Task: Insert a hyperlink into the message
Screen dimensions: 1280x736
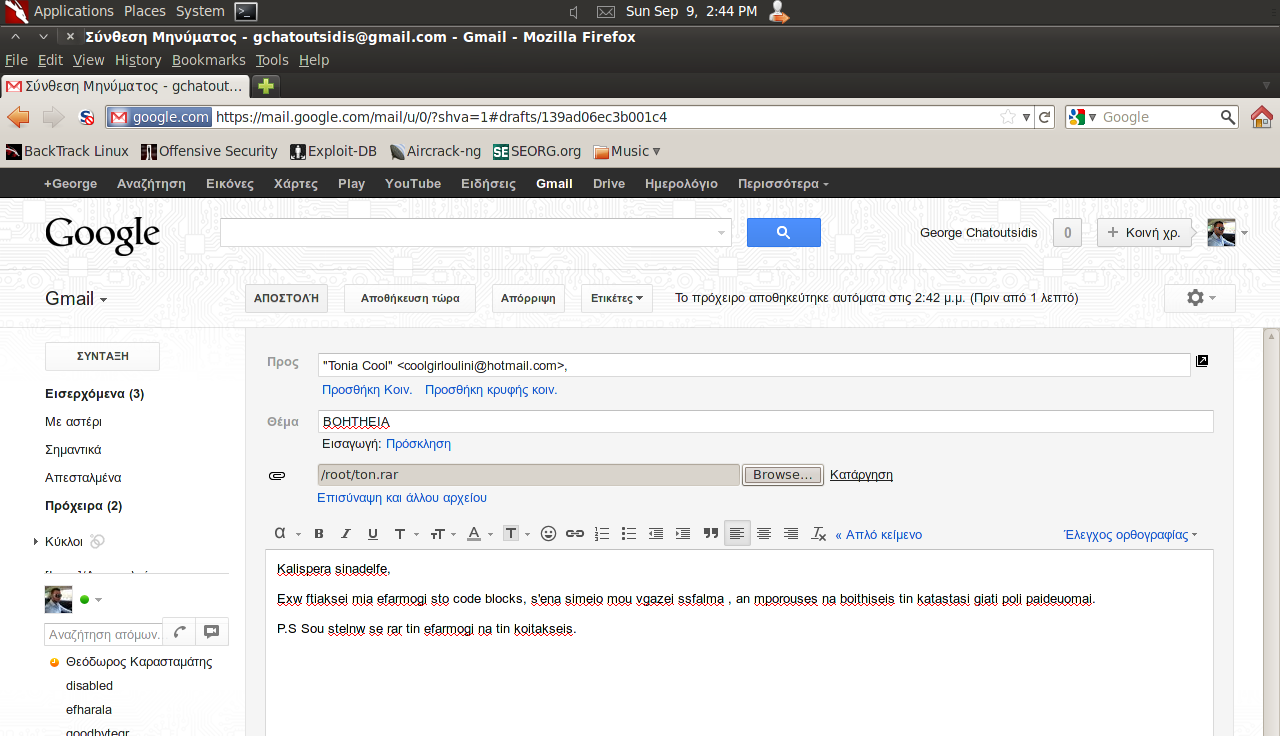Action: click(x=575, y=534)
